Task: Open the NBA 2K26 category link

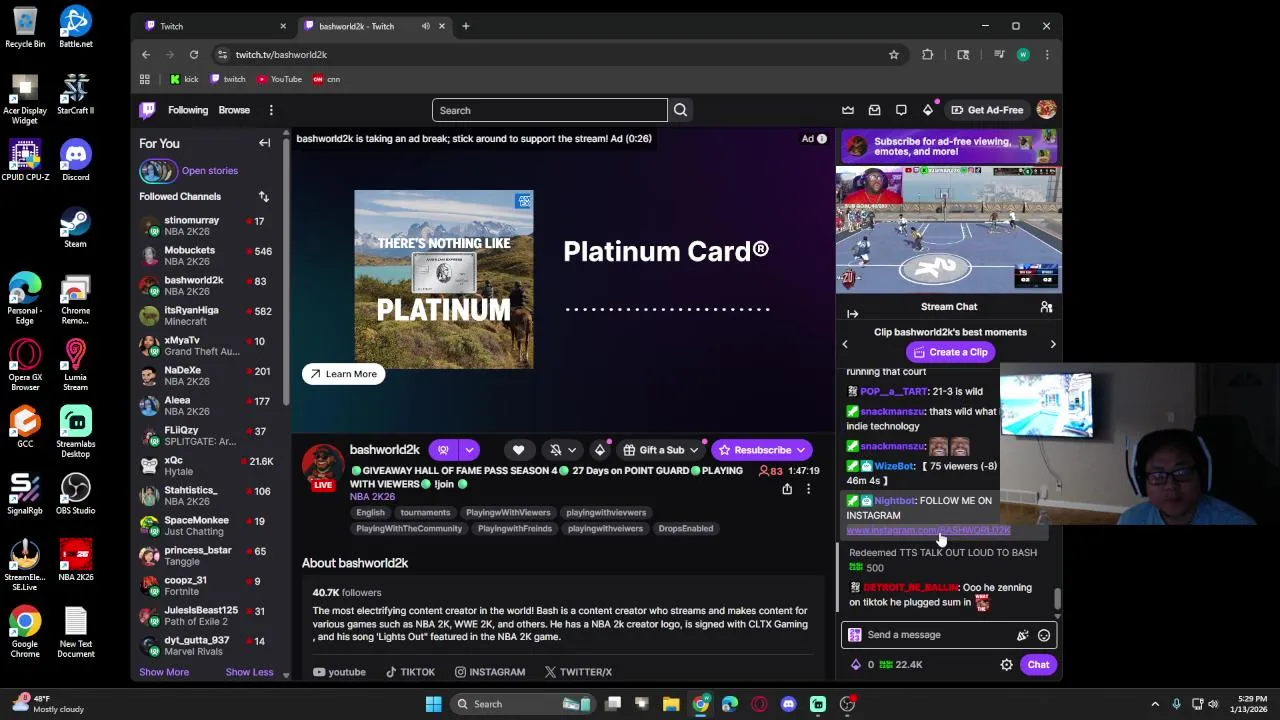Action: coord(372,497)
